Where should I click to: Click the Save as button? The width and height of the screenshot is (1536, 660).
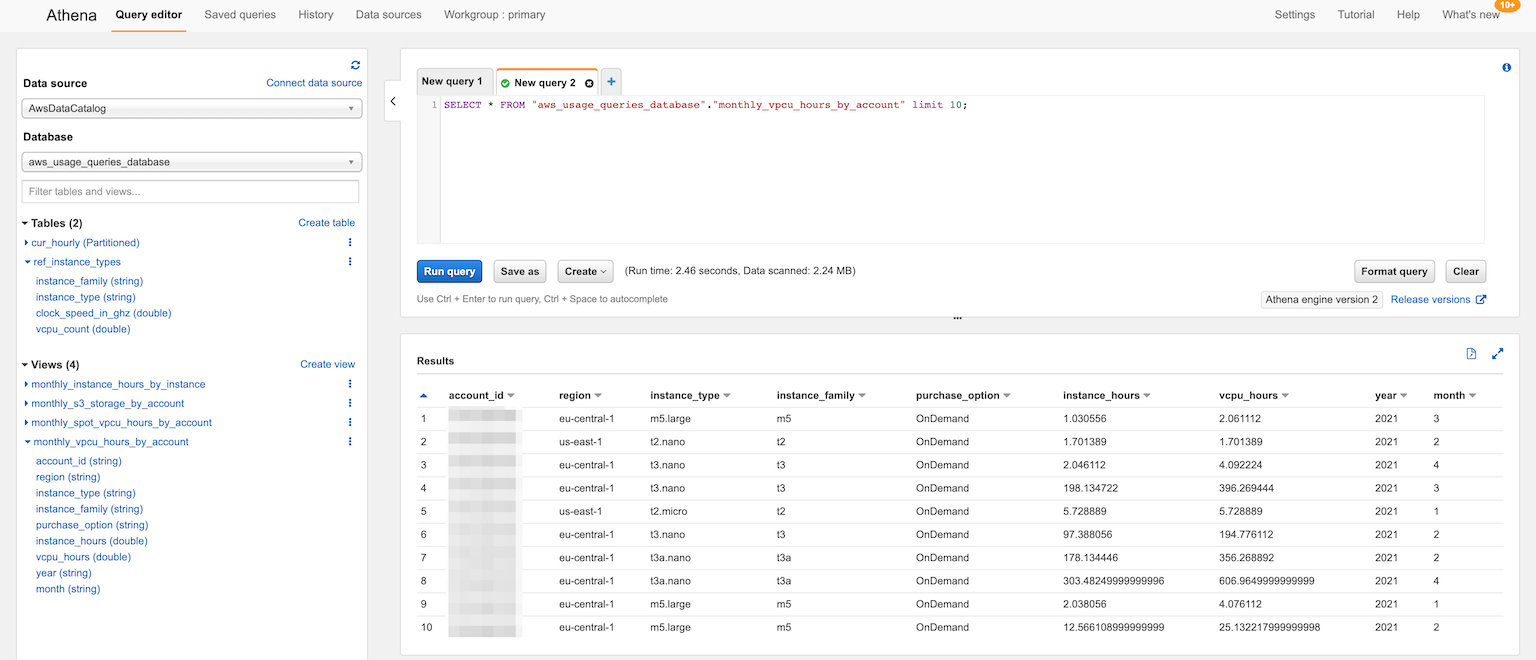[x=520, y=271]
